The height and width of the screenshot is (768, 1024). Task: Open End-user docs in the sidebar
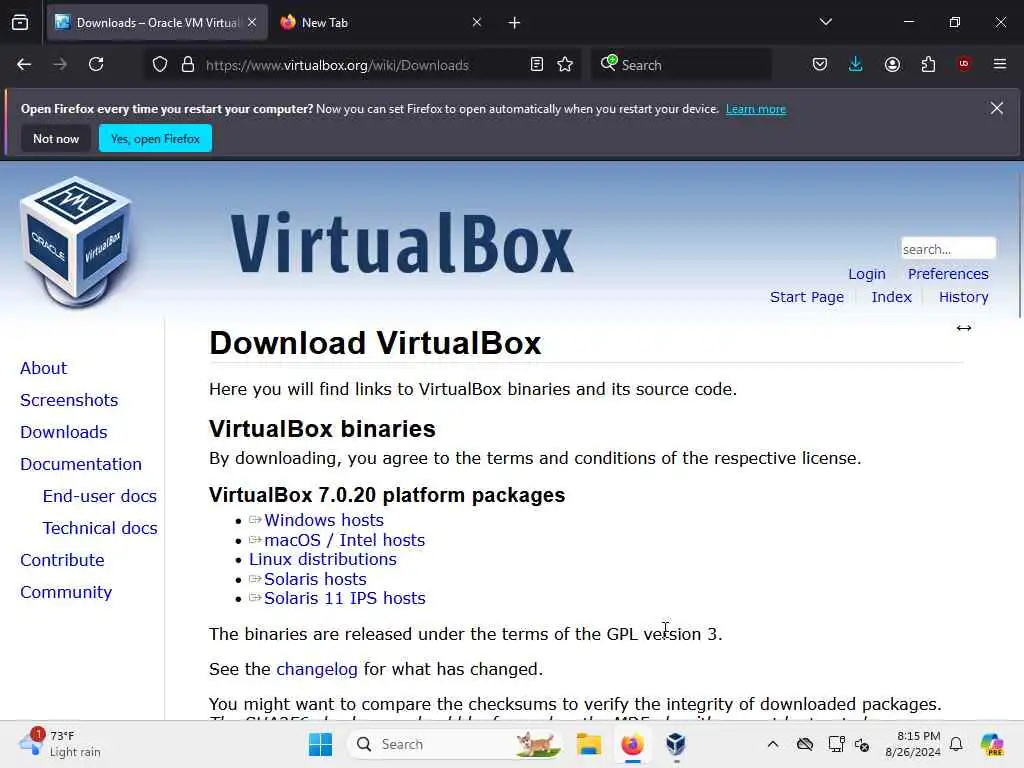click(x=100, y=496)
